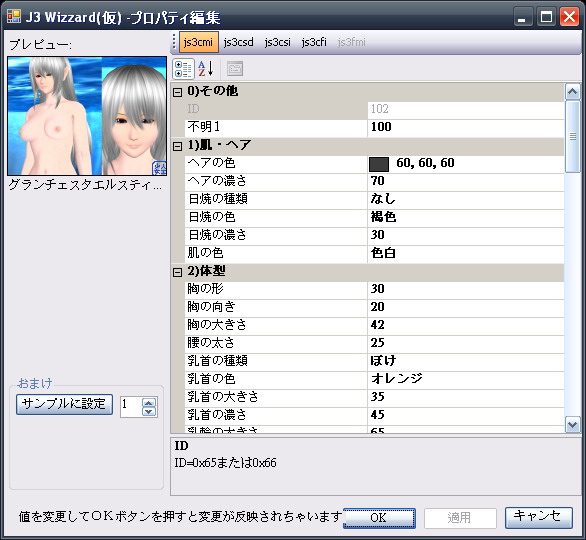The image size is (586, 540).
Task: Select the js3cmi tab
Action: point(198,42)
